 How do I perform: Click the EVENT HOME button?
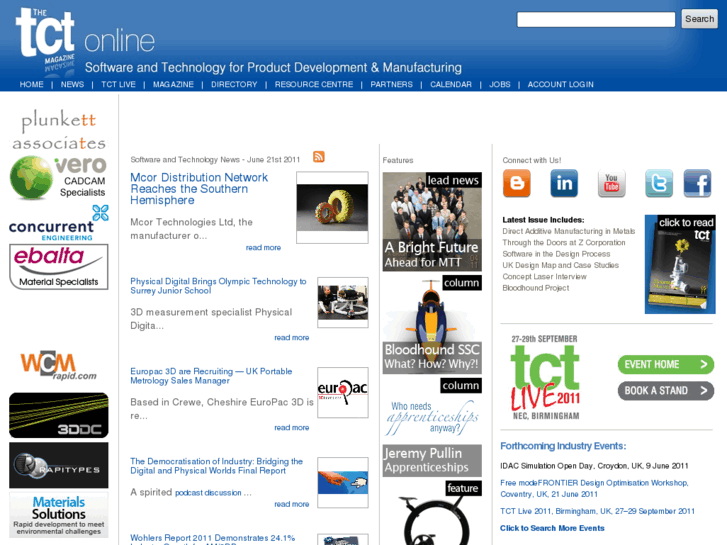[x=666, y=365]
